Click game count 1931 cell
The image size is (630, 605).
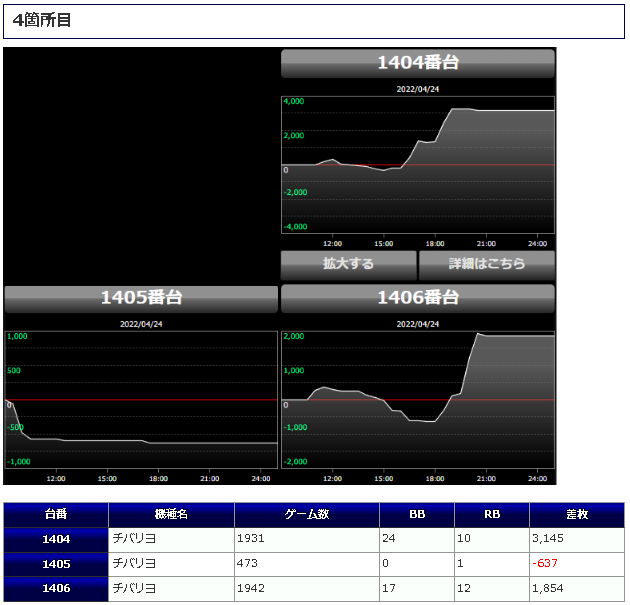(x=307, y=540)
